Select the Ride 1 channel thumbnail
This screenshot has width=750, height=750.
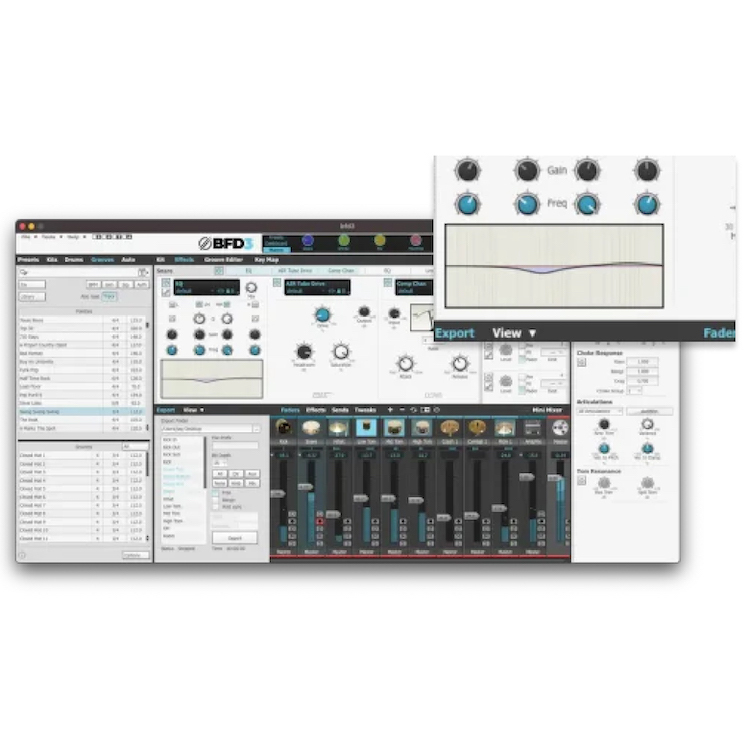pos(505,428)
